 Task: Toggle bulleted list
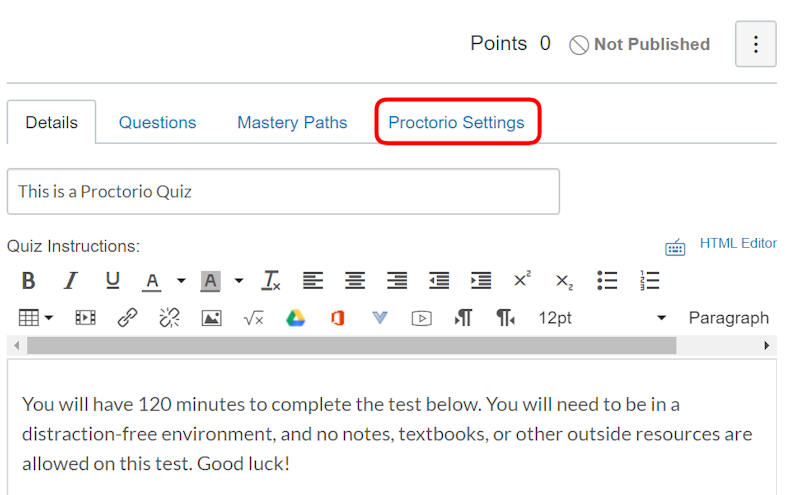pos(607,281)
